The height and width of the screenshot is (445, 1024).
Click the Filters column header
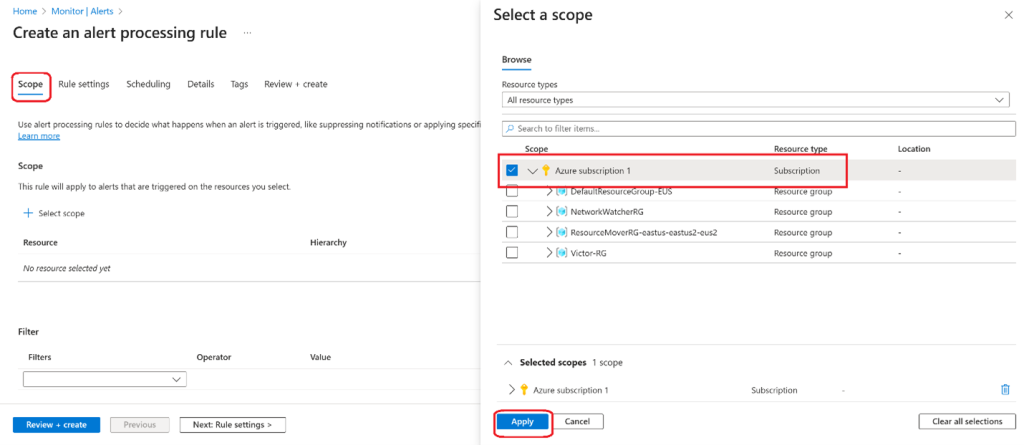[40, 357]
